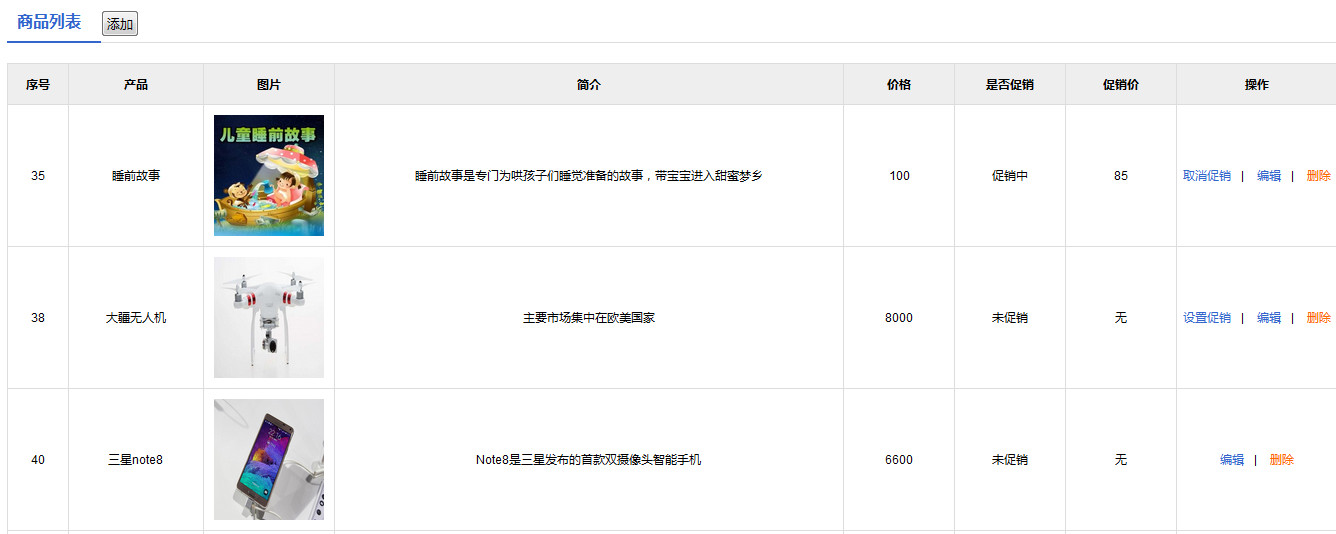Click 无 promo price in 大疆无人机 row
Screen dimensions: 1336x534
pyautogui.click(x=1121, y=318)
